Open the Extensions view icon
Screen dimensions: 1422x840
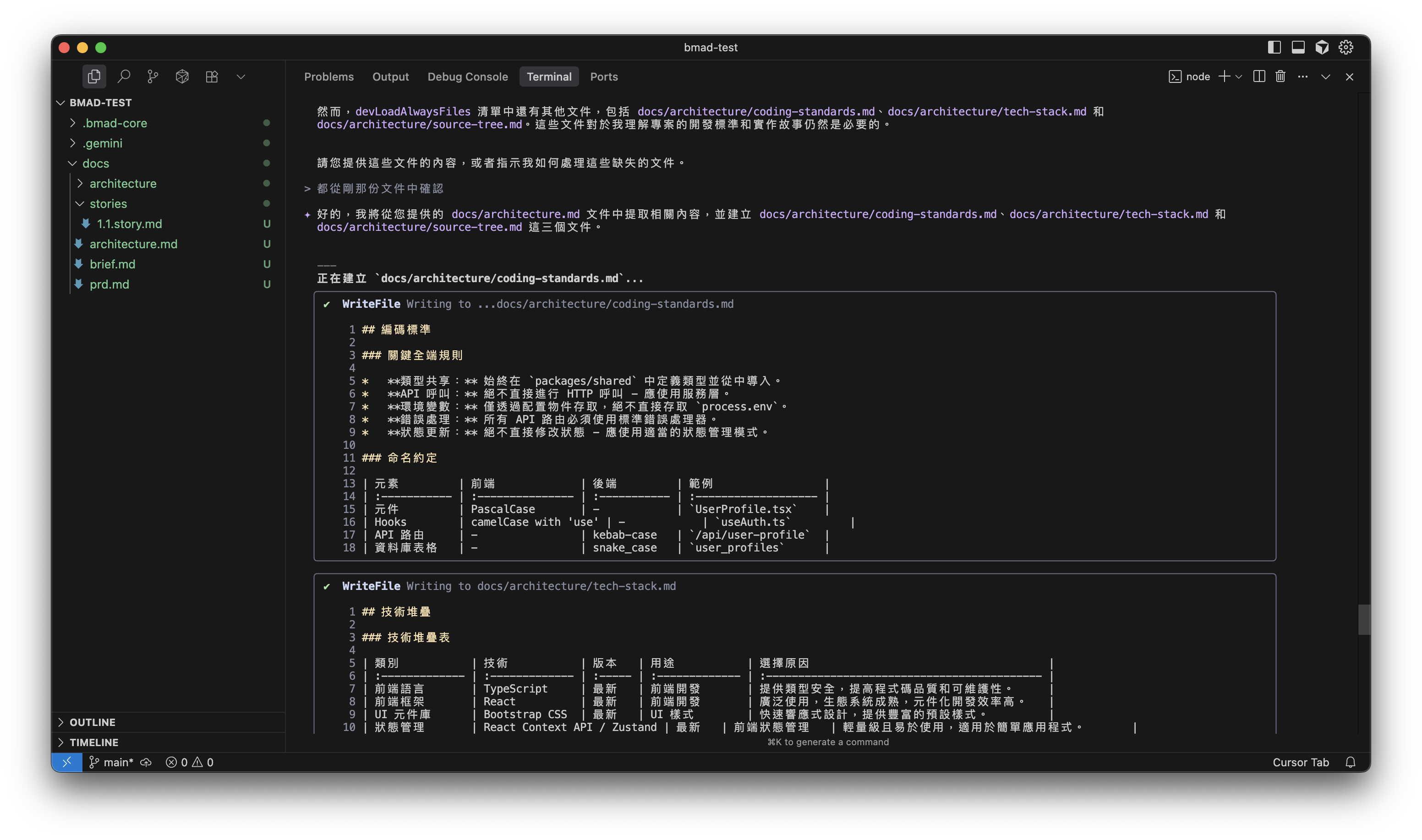coord(212,76)
